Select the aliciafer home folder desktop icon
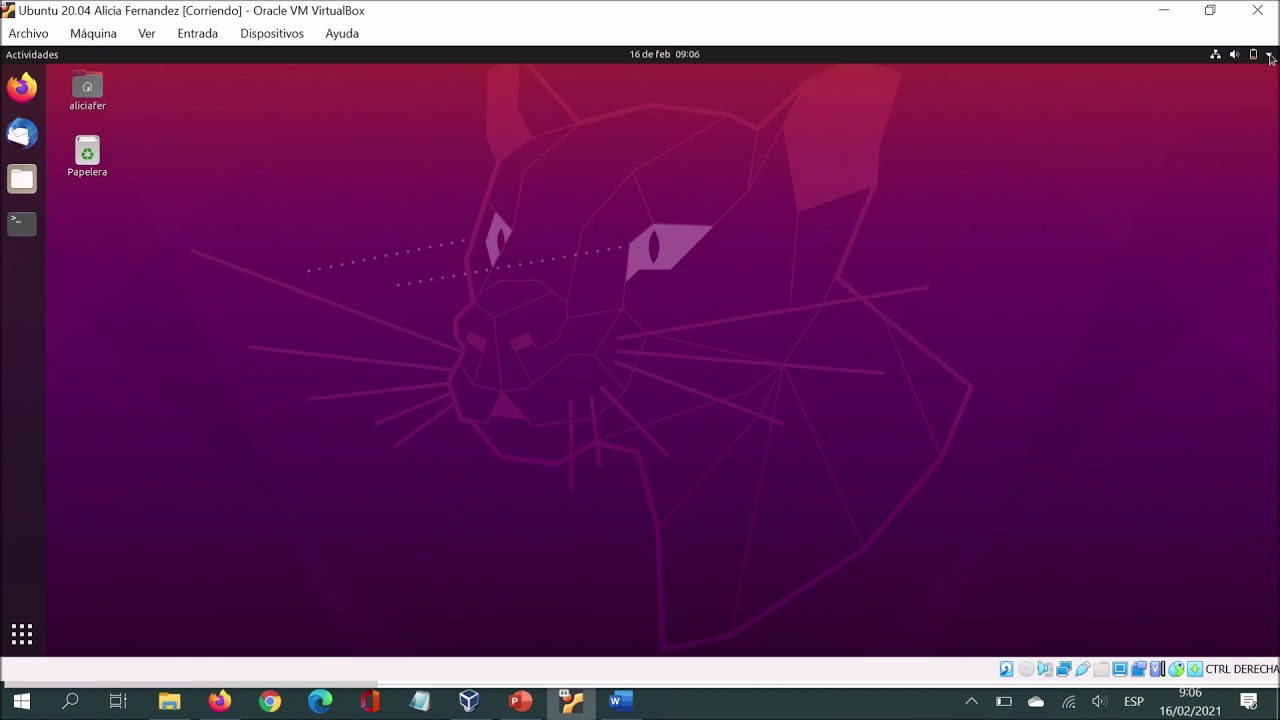This screenshot has height=720, width=1280. coord(87,91)
